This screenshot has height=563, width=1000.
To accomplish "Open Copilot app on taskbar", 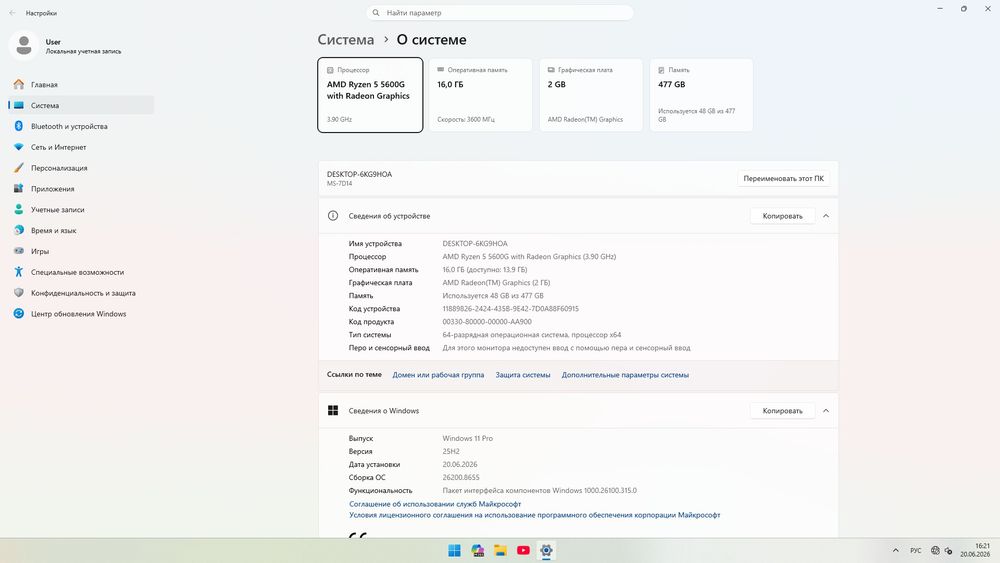I will (477, 550).
